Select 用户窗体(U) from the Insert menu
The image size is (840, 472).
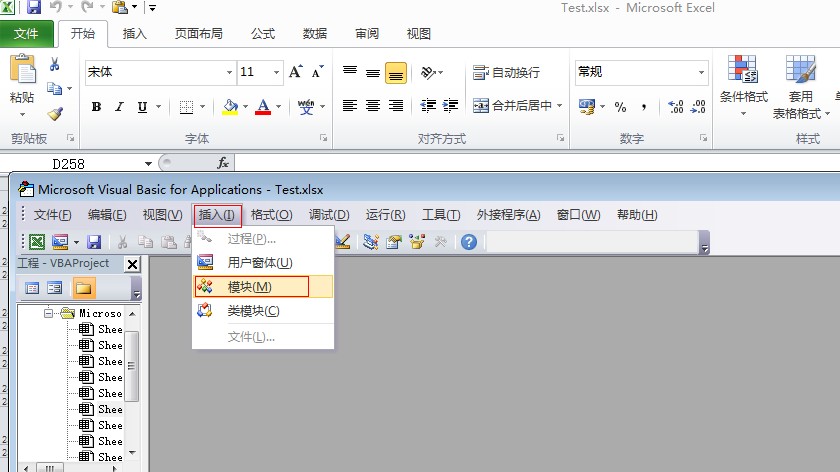pos(262,263)
